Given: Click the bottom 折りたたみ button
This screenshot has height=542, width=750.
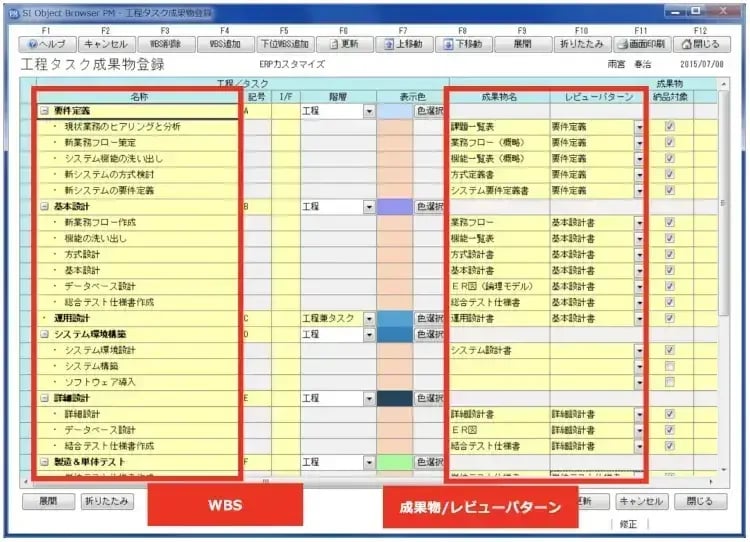Looking at the screenshot, I should 107,501.
